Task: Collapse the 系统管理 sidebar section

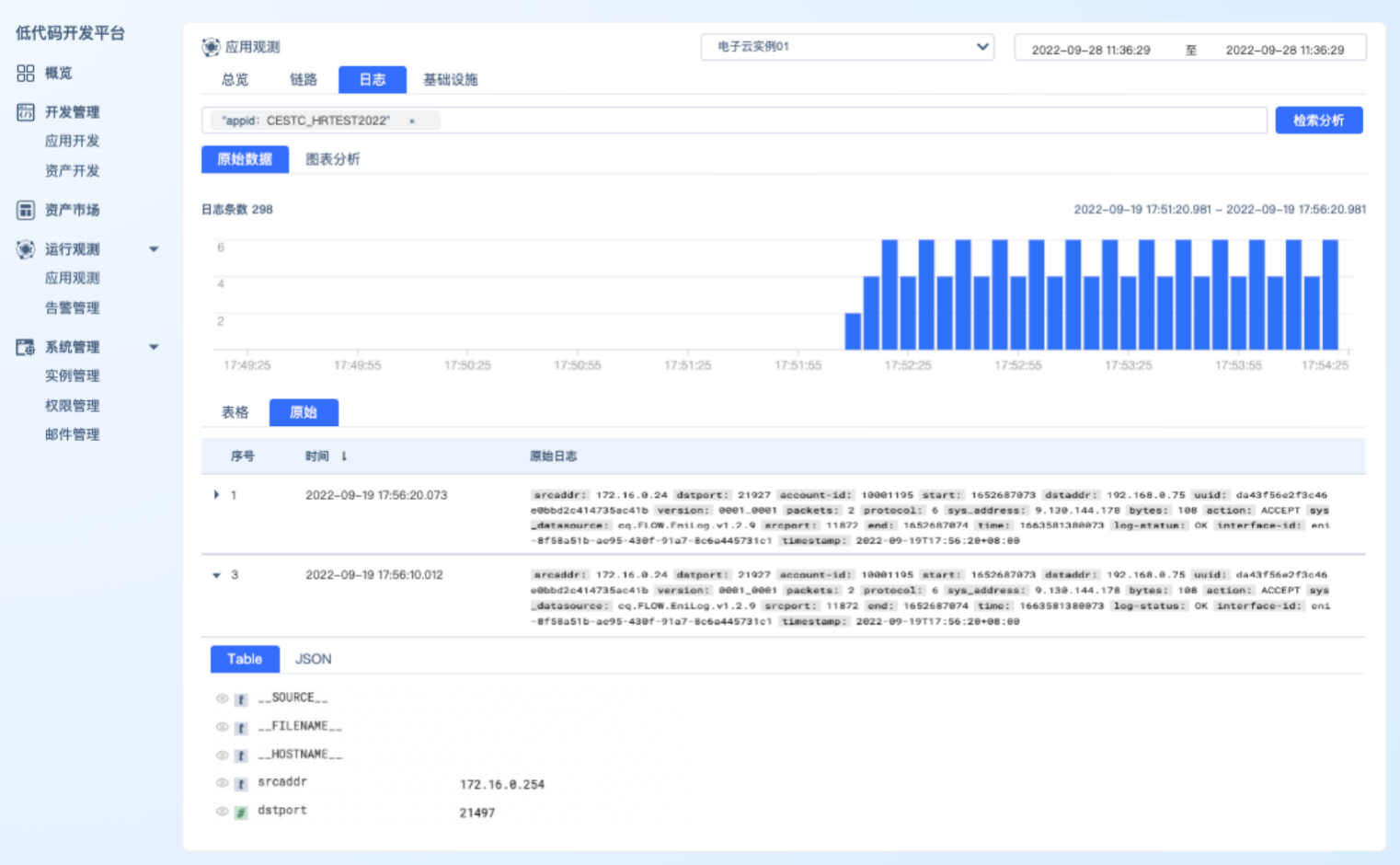Action: pyautogui.click(x=154, y=347)
